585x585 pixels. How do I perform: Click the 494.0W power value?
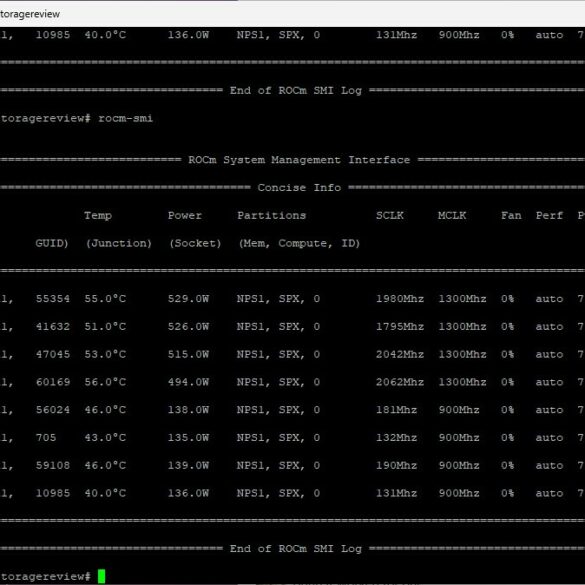(188, 382)
